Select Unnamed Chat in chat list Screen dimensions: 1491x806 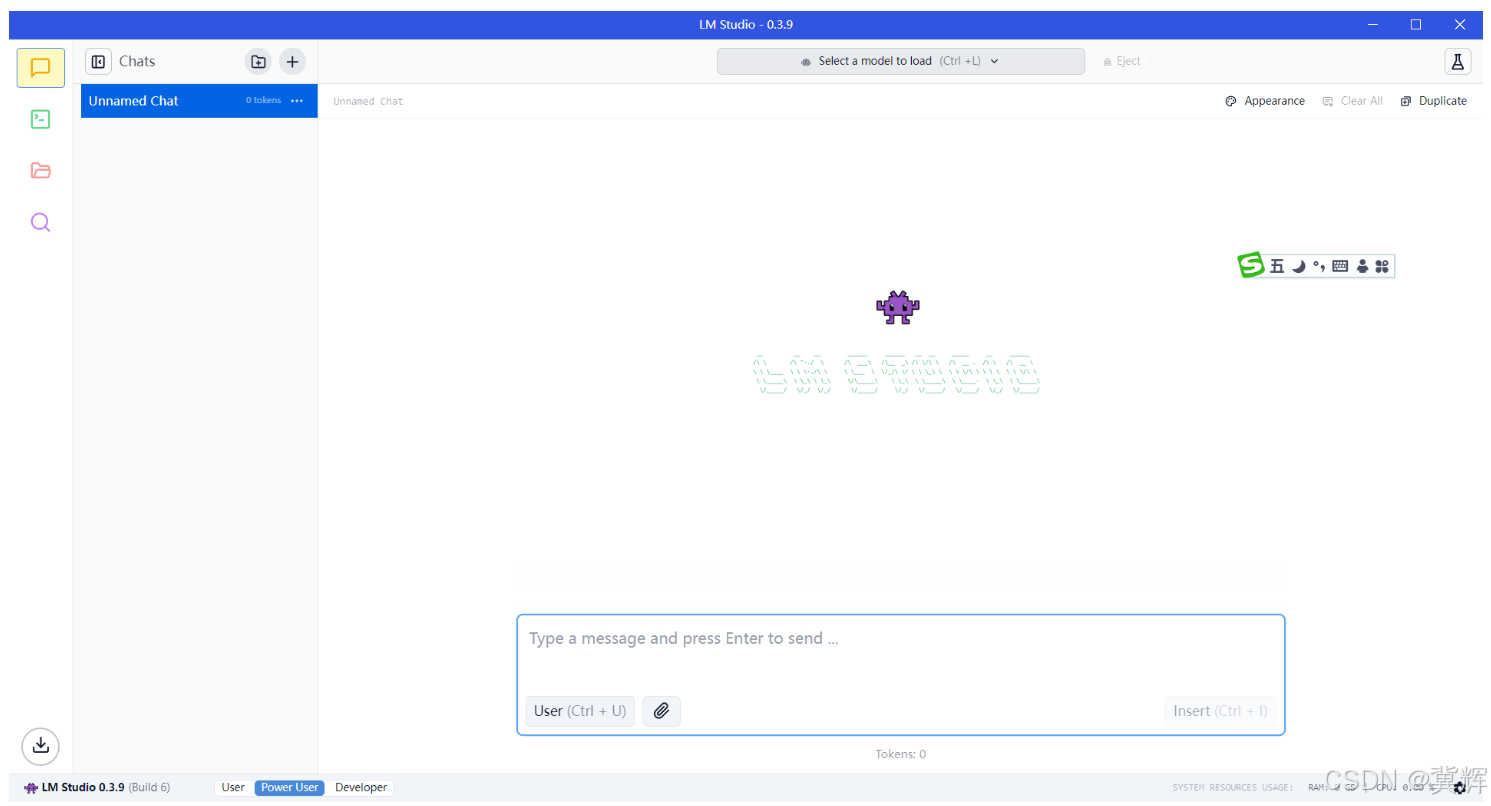(199, 101)
